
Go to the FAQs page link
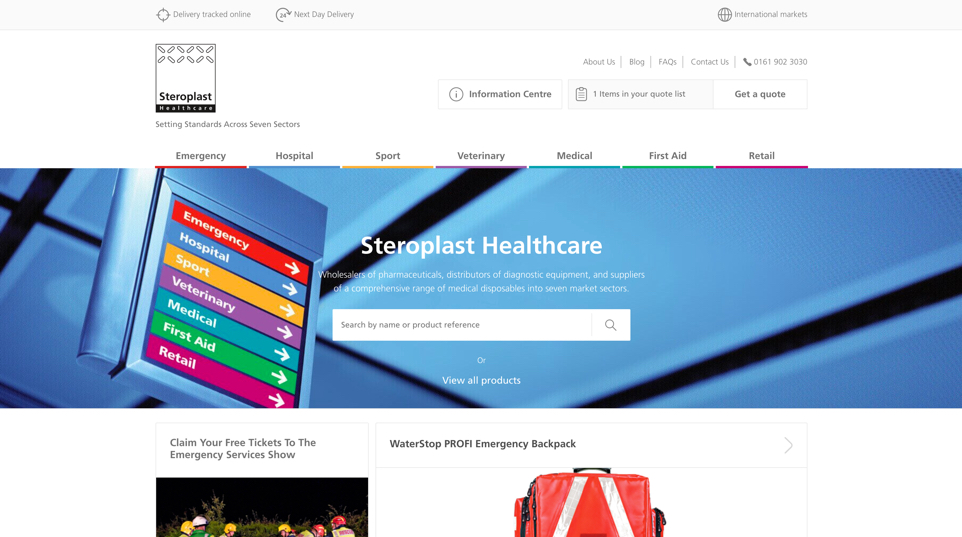(668, 62)
